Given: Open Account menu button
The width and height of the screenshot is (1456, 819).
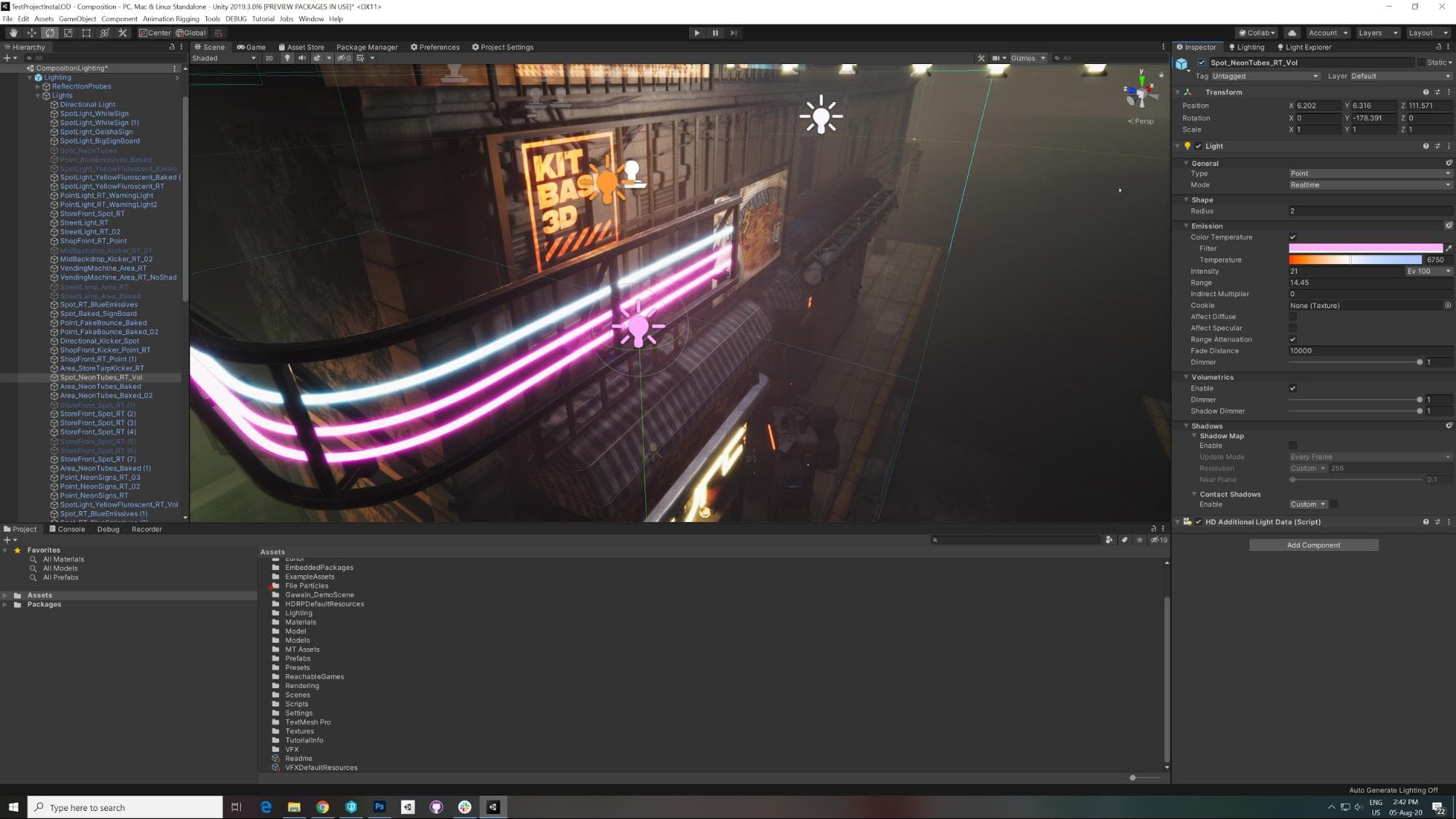Looking at the screenshot, I should [x=1328, y=33].
